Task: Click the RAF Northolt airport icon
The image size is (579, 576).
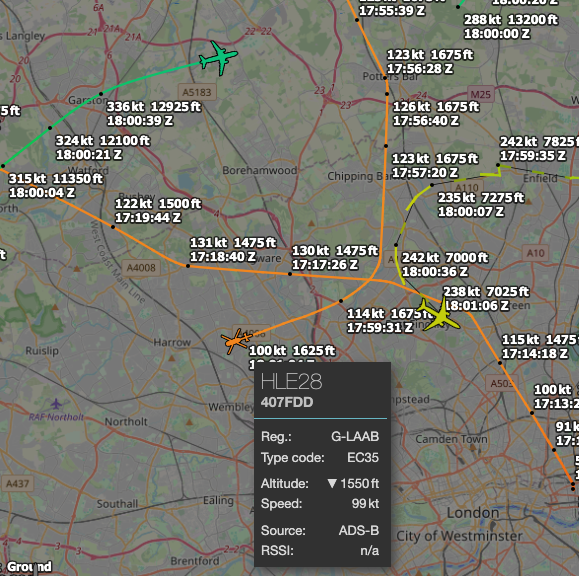Action: tap(56, 404)
